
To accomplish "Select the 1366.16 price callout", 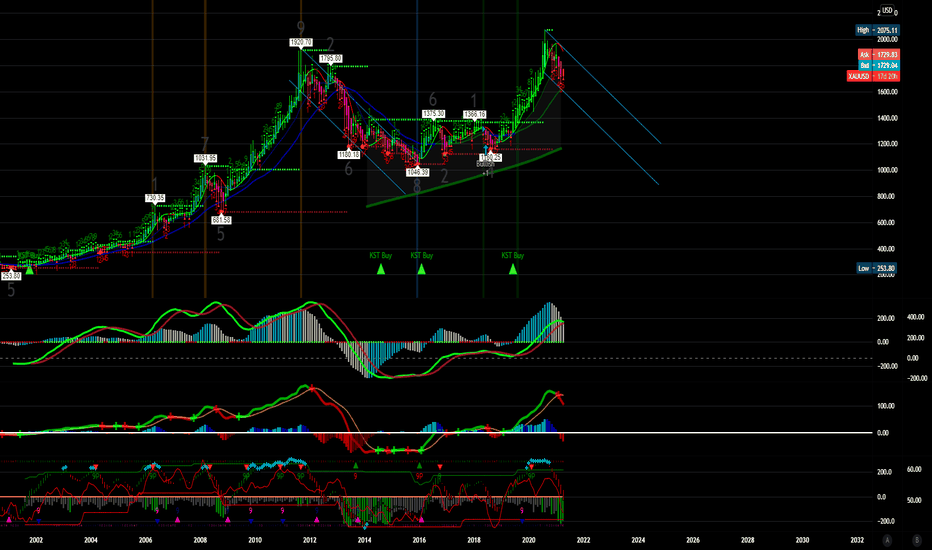I will pyautogui.click(x=474, y=114).
